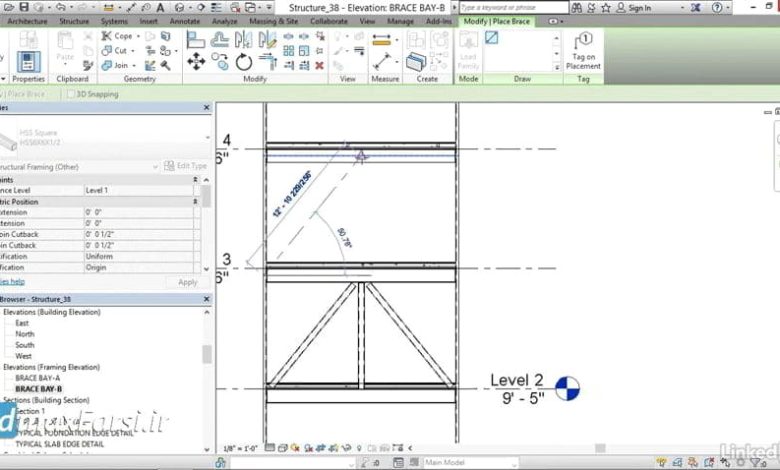The width and height of the screenshot is (780, 470).
Task: Click the Properties palette button icon
Action: [28, 62]
